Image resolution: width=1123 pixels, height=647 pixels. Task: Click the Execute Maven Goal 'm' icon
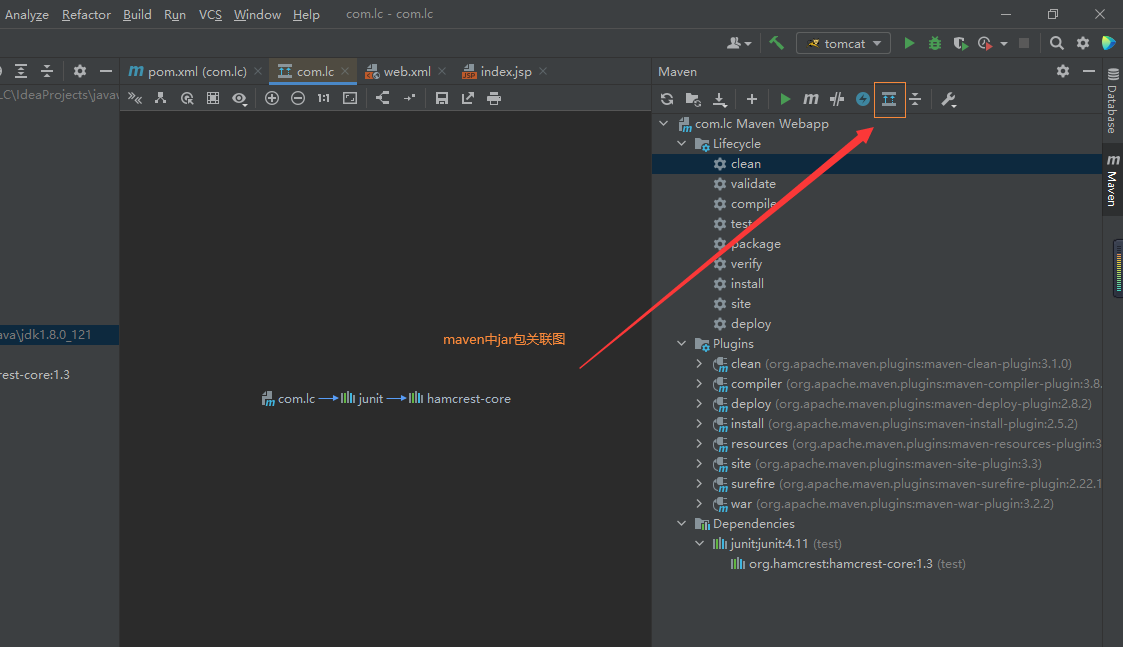pyautogui.click(x=811, y=99)
